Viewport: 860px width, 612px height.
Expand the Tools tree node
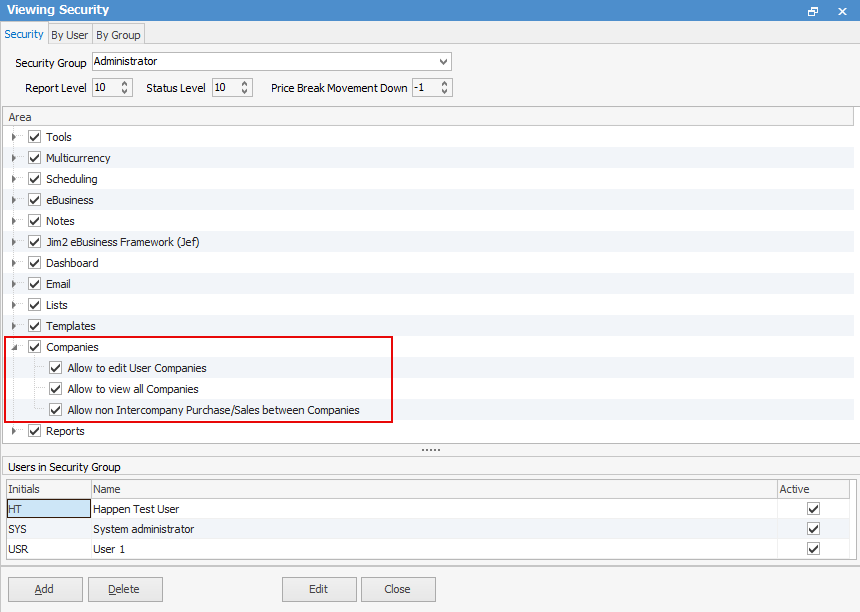tap(14, 137)
